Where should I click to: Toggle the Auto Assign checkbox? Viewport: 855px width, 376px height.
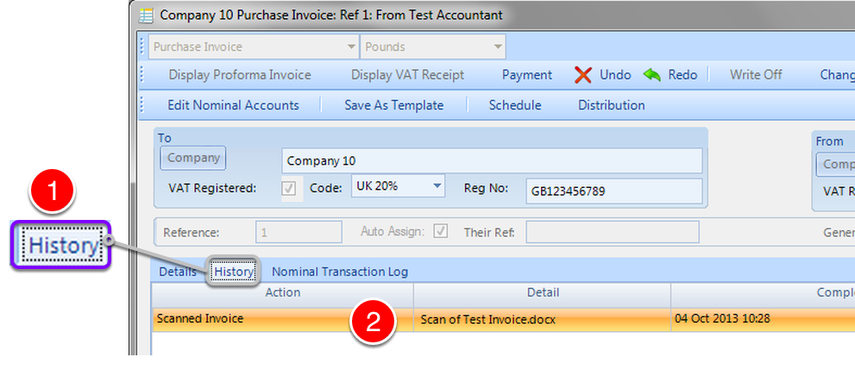point(440,232)
